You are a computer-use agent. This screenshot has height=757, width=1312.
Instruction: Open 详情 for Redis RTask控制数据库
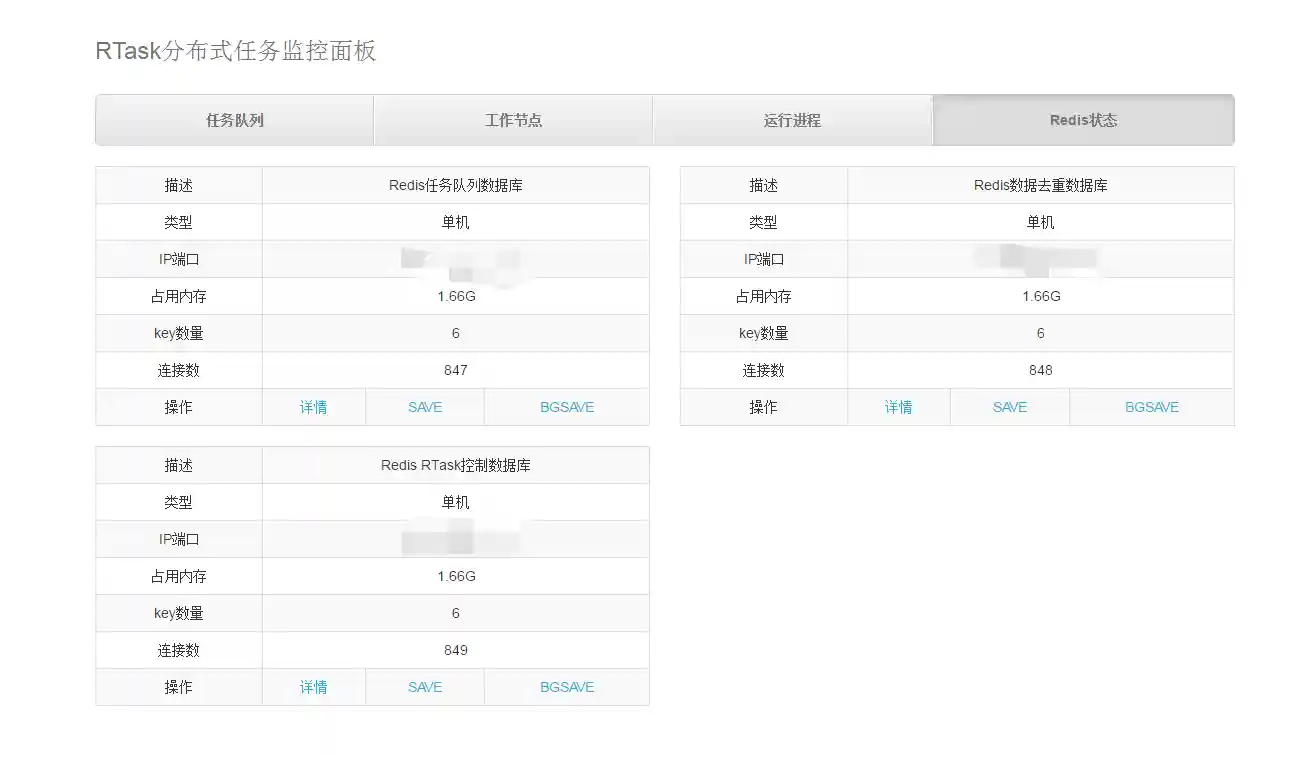pyautogui.click(x=313, y=687)
